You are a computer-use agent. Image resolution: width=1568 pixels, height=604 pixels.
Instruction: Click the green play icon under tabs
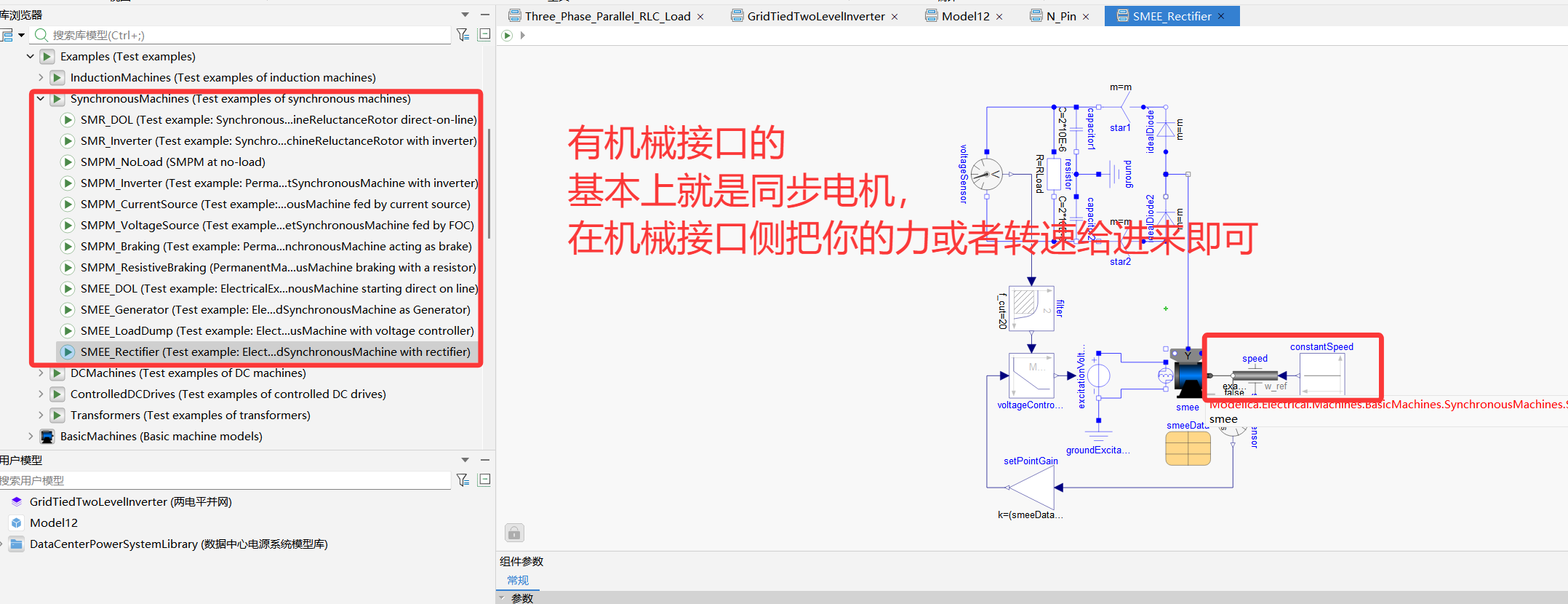pyautogui.click(x=507, y=36)
